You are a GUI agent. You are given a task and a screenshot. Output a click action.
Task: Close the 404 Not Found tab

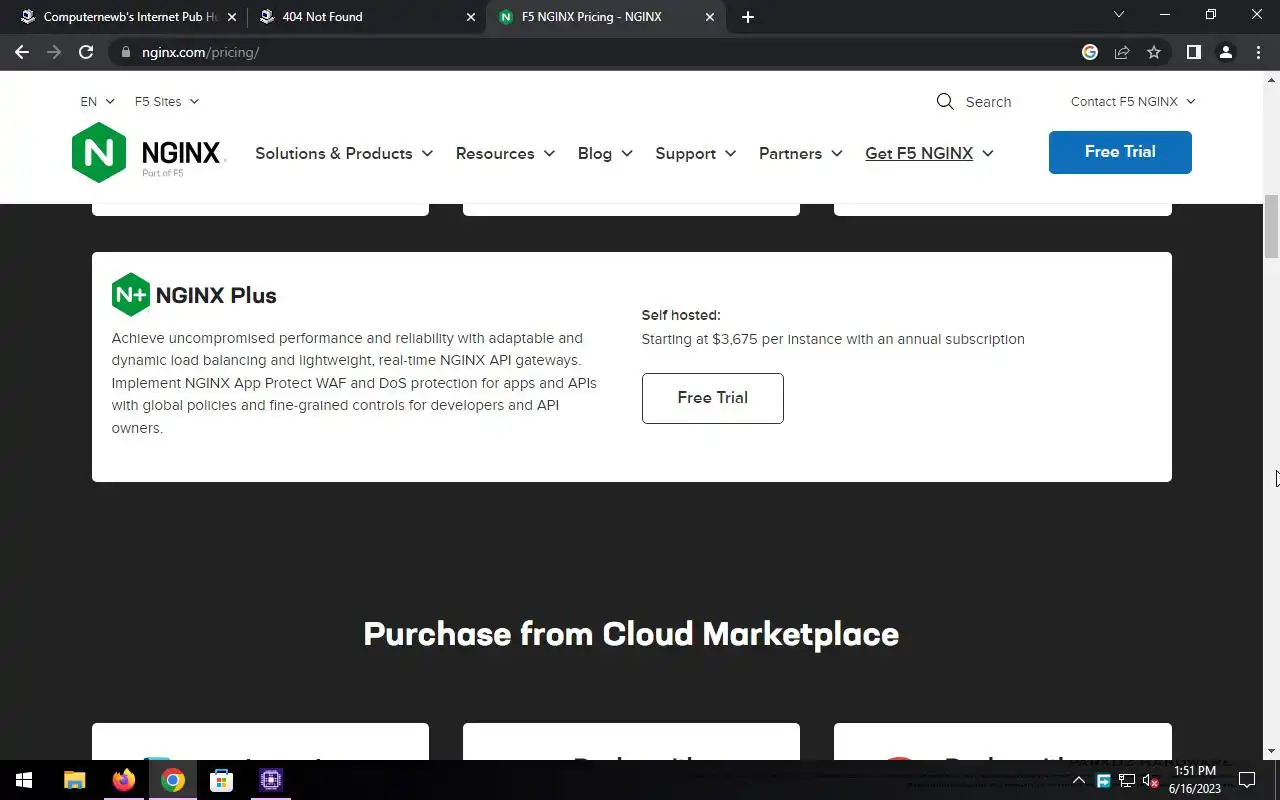(471, 17)
